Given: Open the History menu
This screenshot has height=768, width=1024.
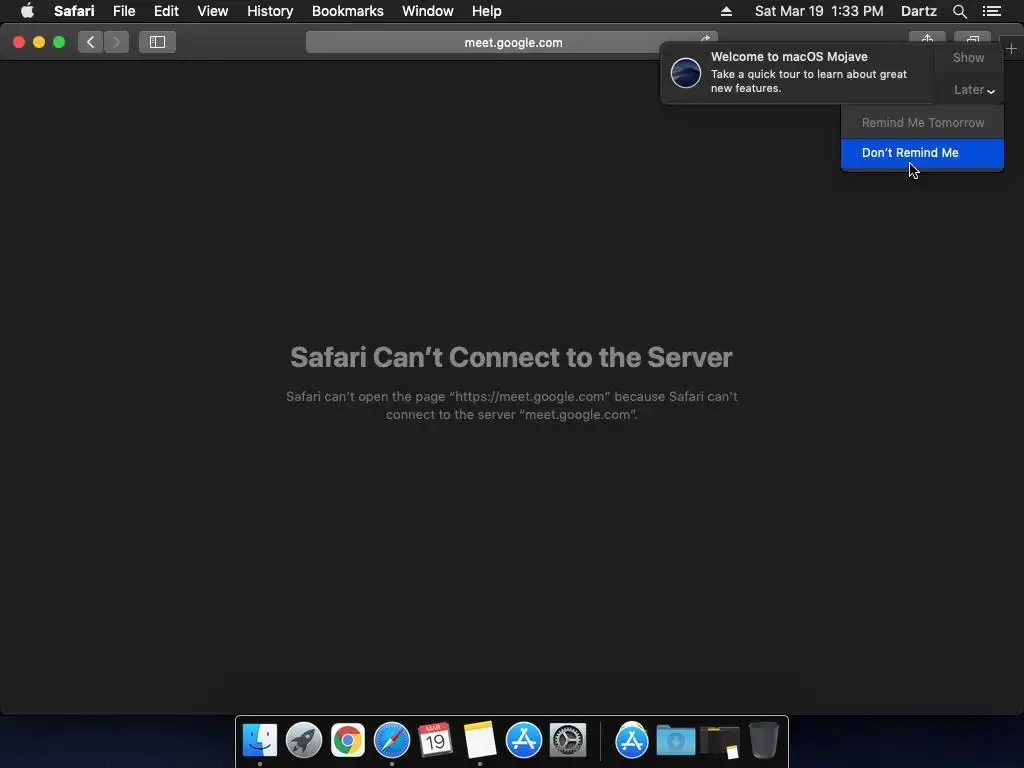Looking at the screenshot, I should 270,11.
